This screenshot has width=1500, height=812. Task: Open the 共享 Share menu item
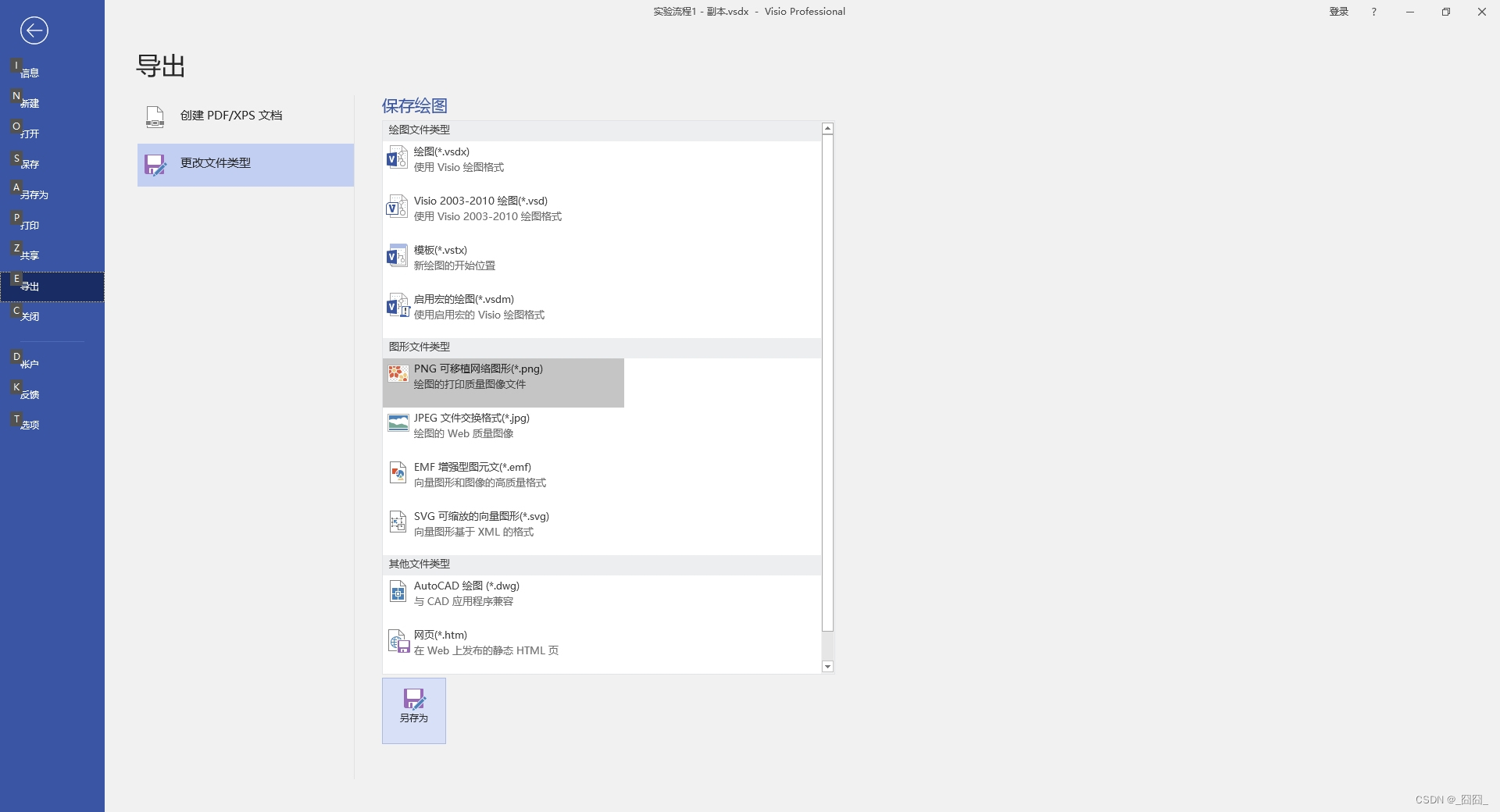tap(52, 255)
